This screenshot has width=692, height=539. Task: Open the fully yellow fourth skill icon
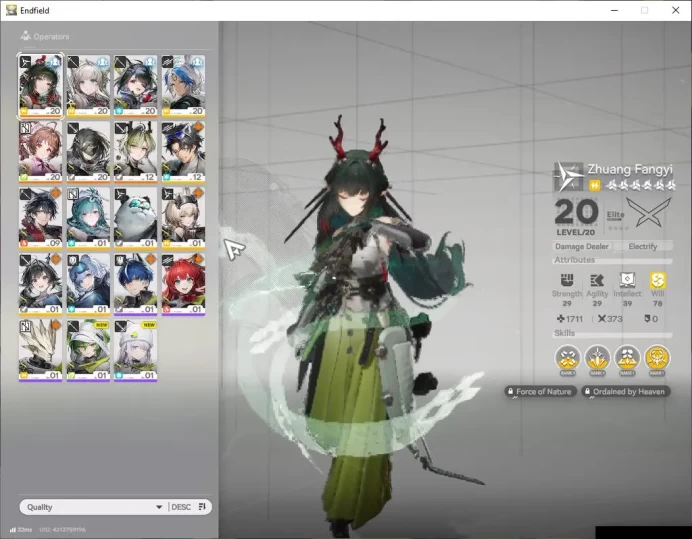(657, 358)
